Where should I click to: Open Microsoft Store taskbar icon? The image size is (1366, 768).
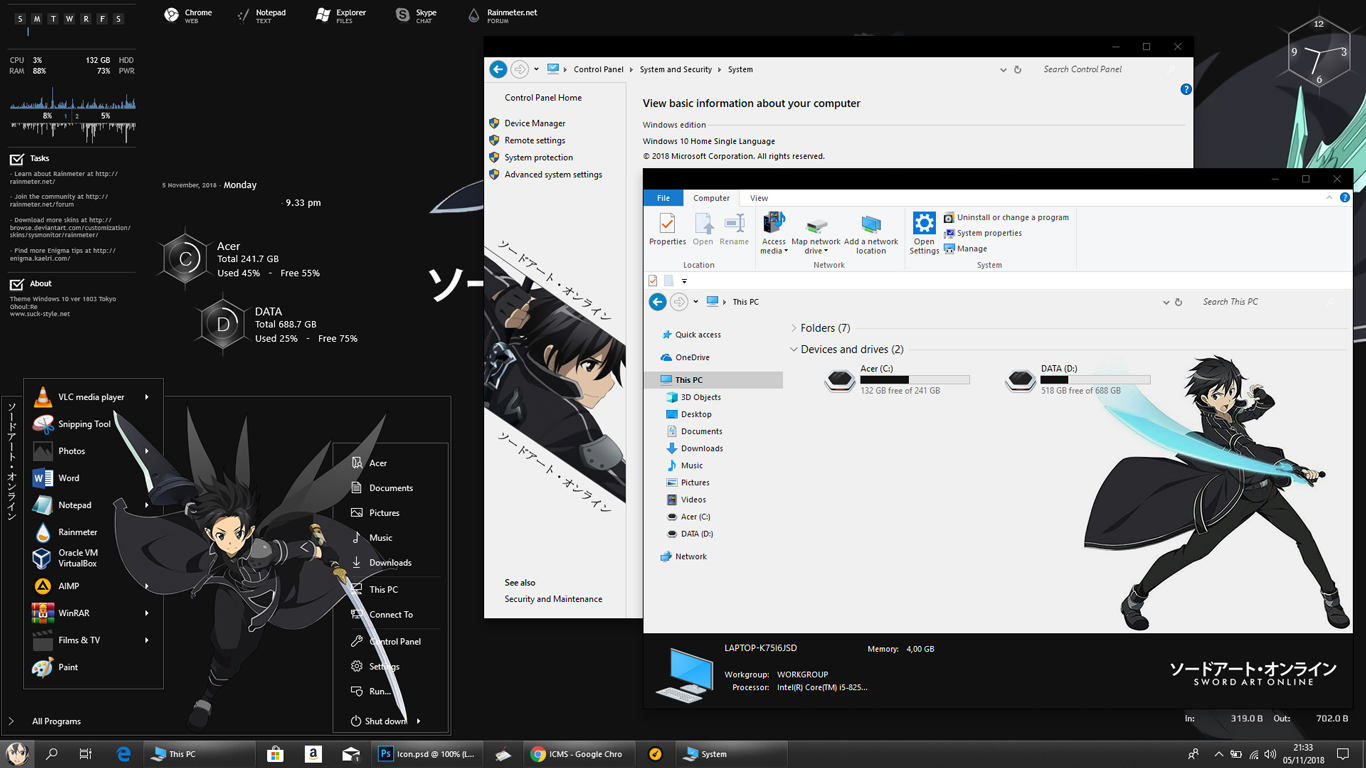click(275, 754)
